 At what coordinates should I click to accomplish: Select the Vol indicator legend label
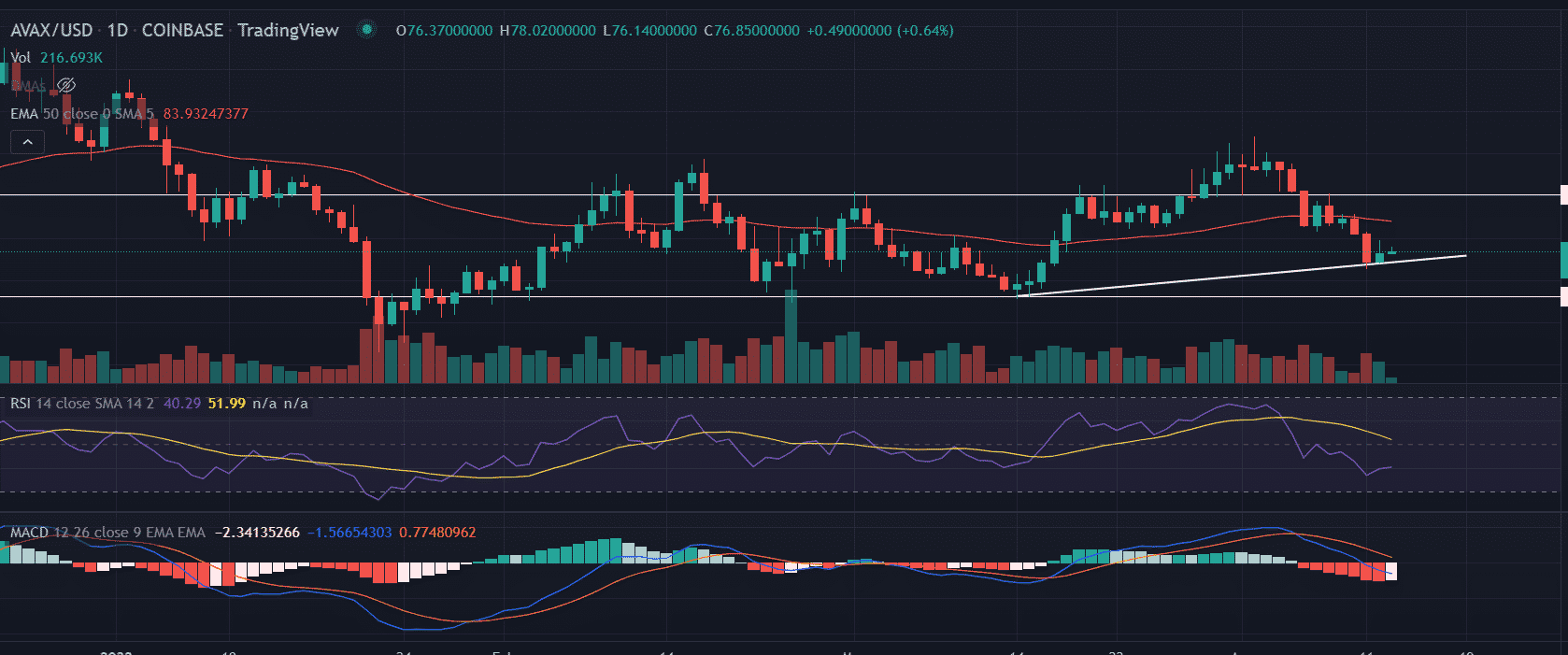[21, 58]
